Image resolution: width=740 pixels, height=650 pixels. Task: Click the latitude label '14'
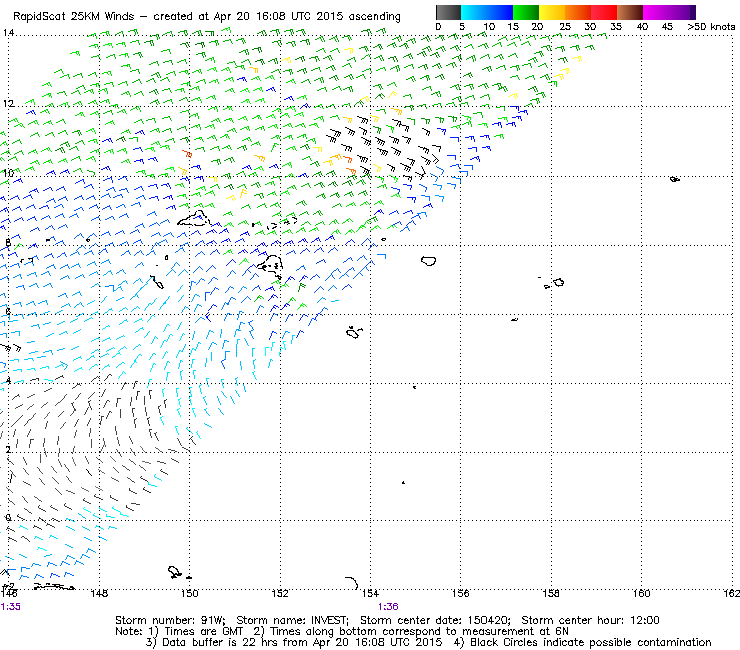pyautogui.click(x=8, y=33)
